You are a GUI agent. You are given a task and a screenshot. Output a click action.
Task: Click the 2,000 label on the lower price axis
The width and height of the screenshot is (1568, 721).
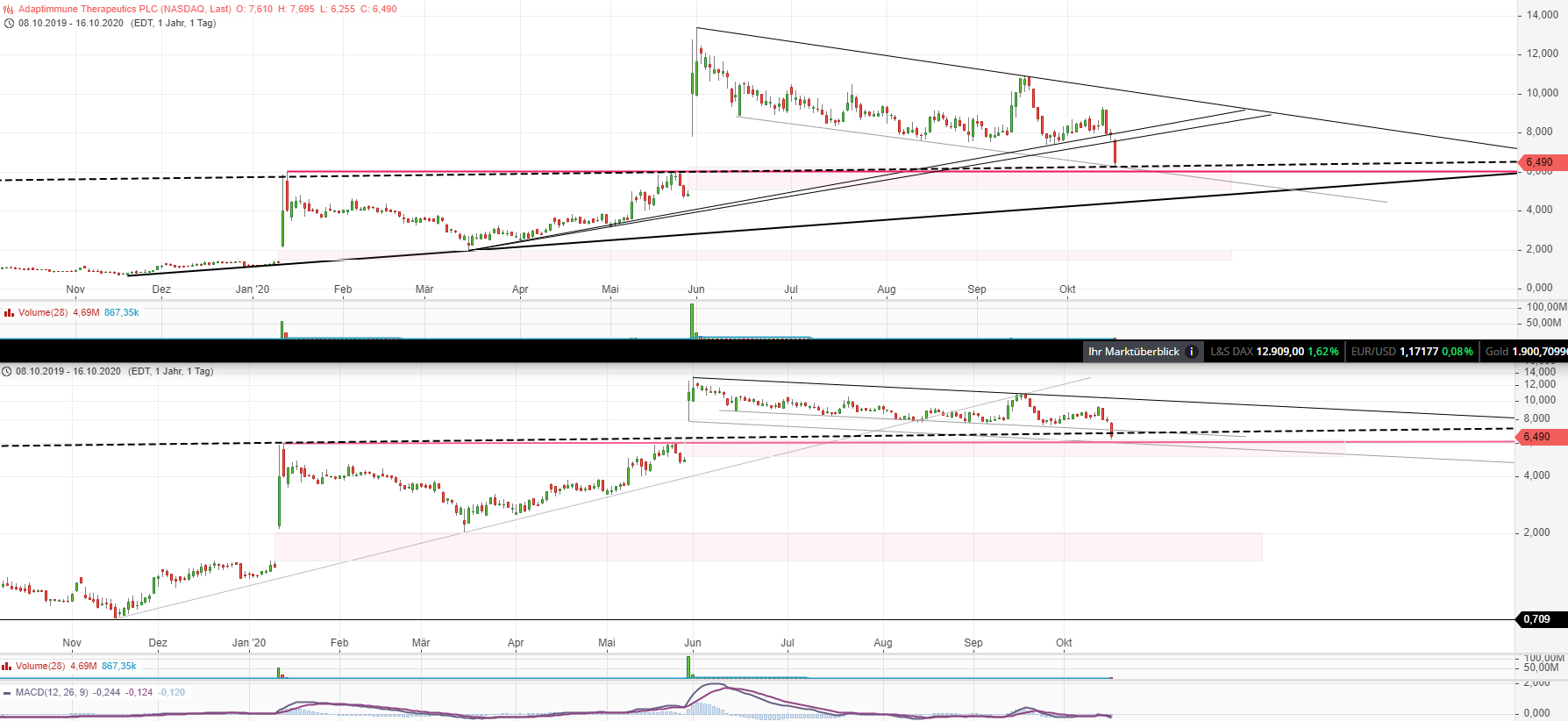point(1536,532)
